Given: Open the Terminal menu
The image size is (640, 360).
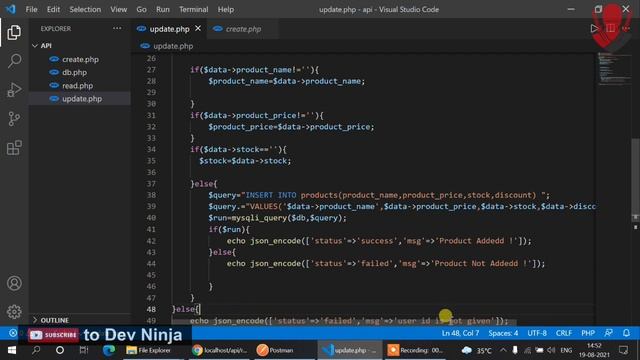Looking at the screenshot, I should (x=193, y=9).
